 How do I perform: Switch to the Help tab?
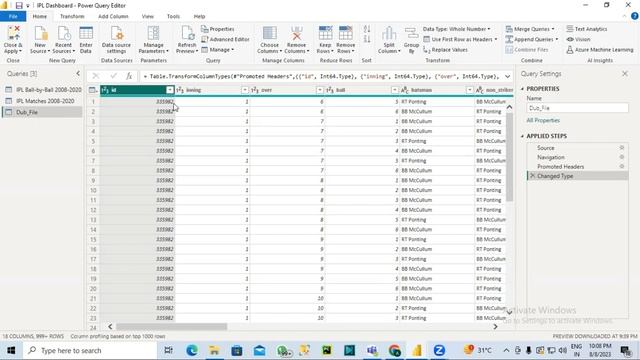tap(200, 16)
